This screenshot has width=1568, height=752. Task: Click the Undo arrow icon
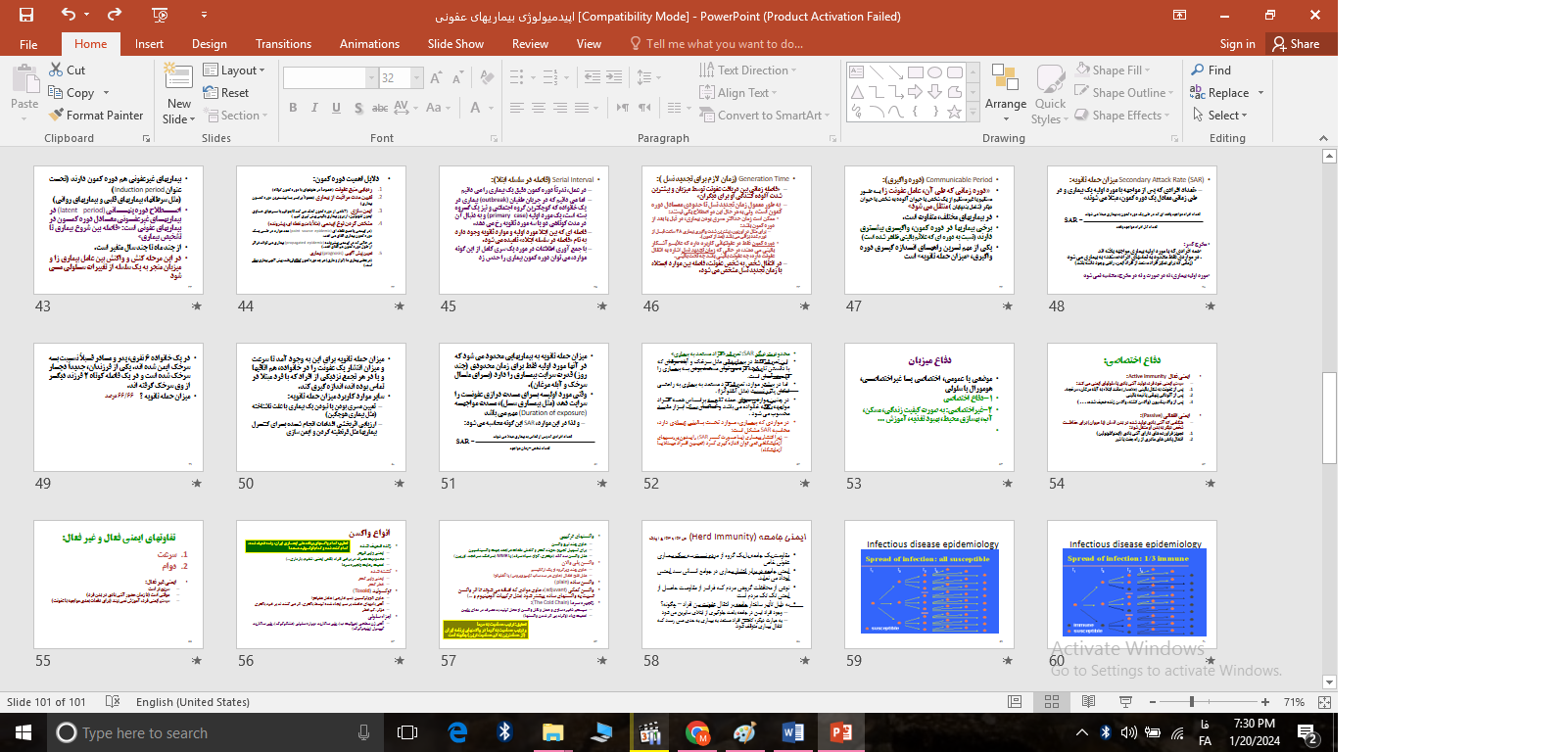point(68,15)
